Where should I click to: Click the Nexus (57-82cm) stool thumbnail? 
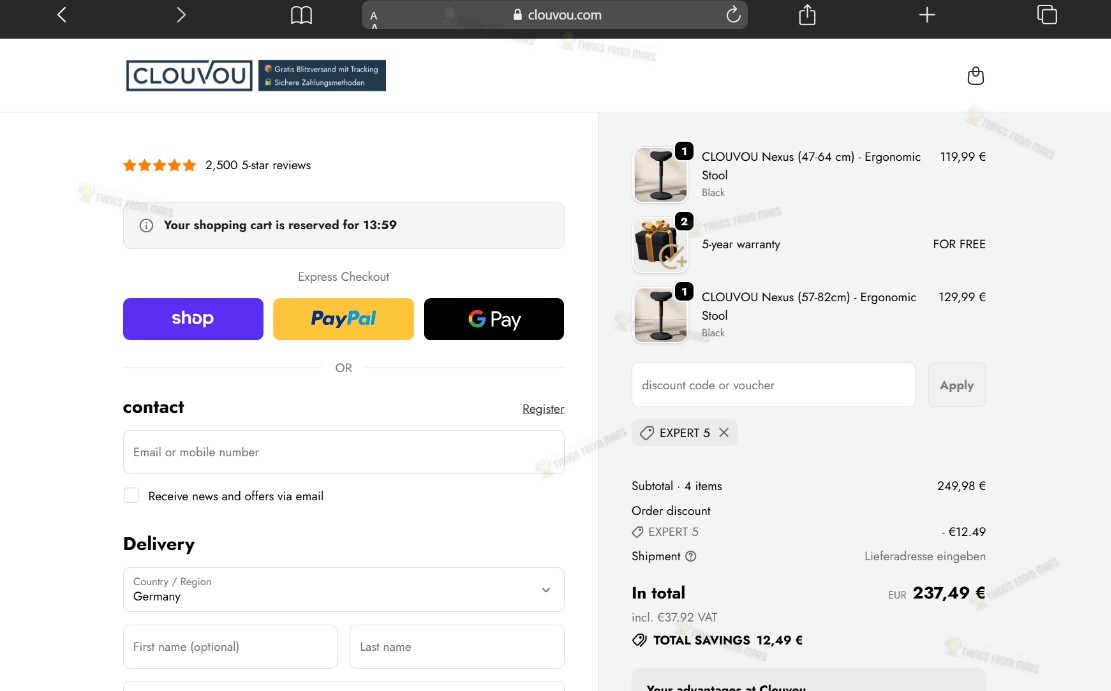point(660,315)
